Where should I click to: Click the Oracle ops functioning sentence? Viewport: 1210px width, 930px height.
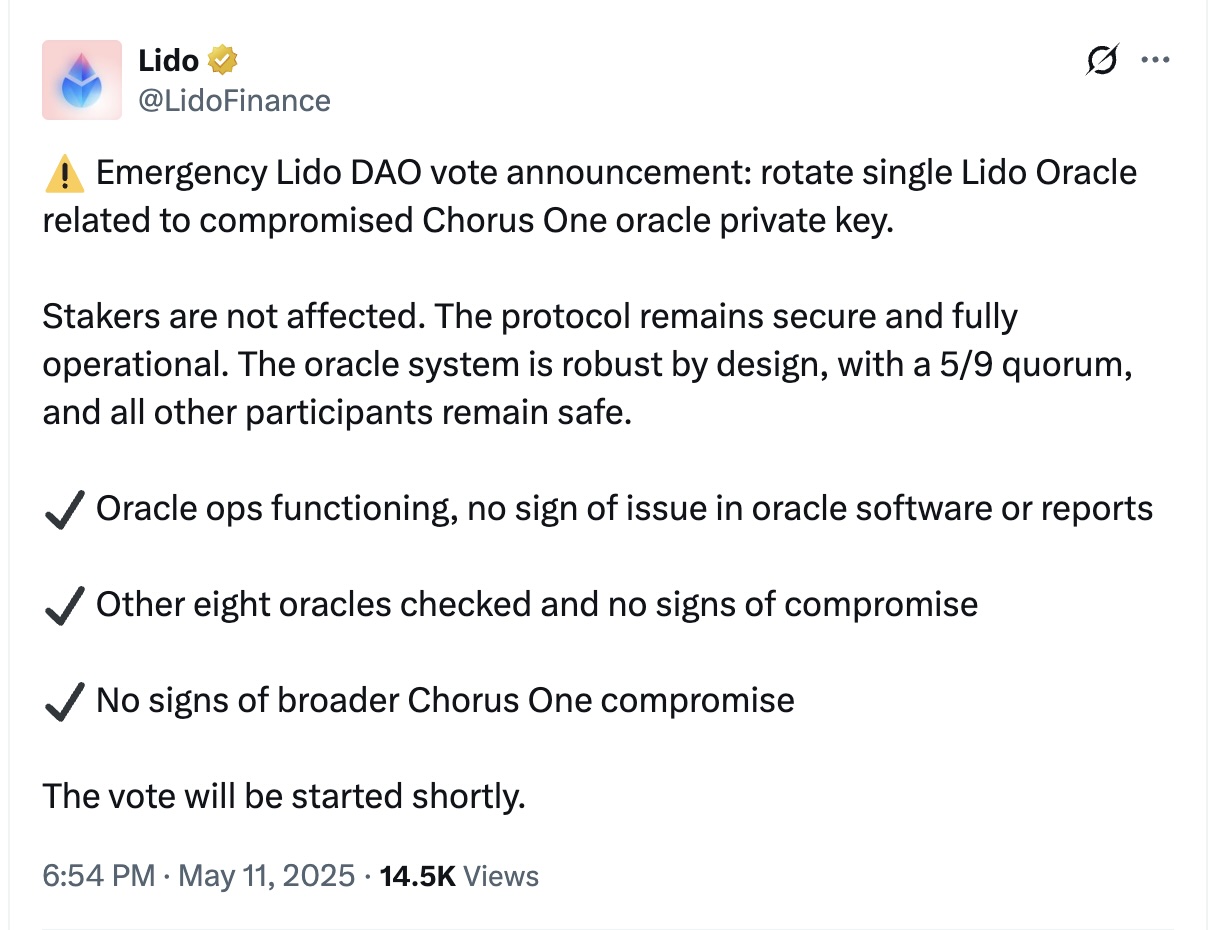click(624, 509)
